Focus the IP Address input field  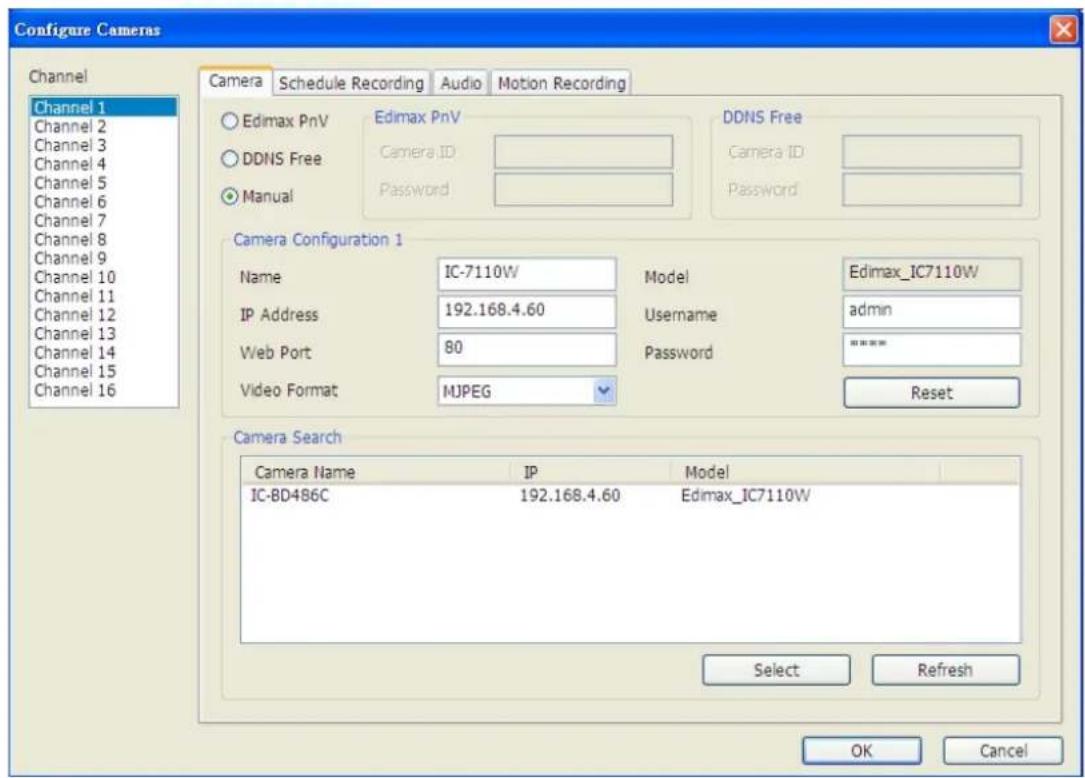[x=527, y=311]
